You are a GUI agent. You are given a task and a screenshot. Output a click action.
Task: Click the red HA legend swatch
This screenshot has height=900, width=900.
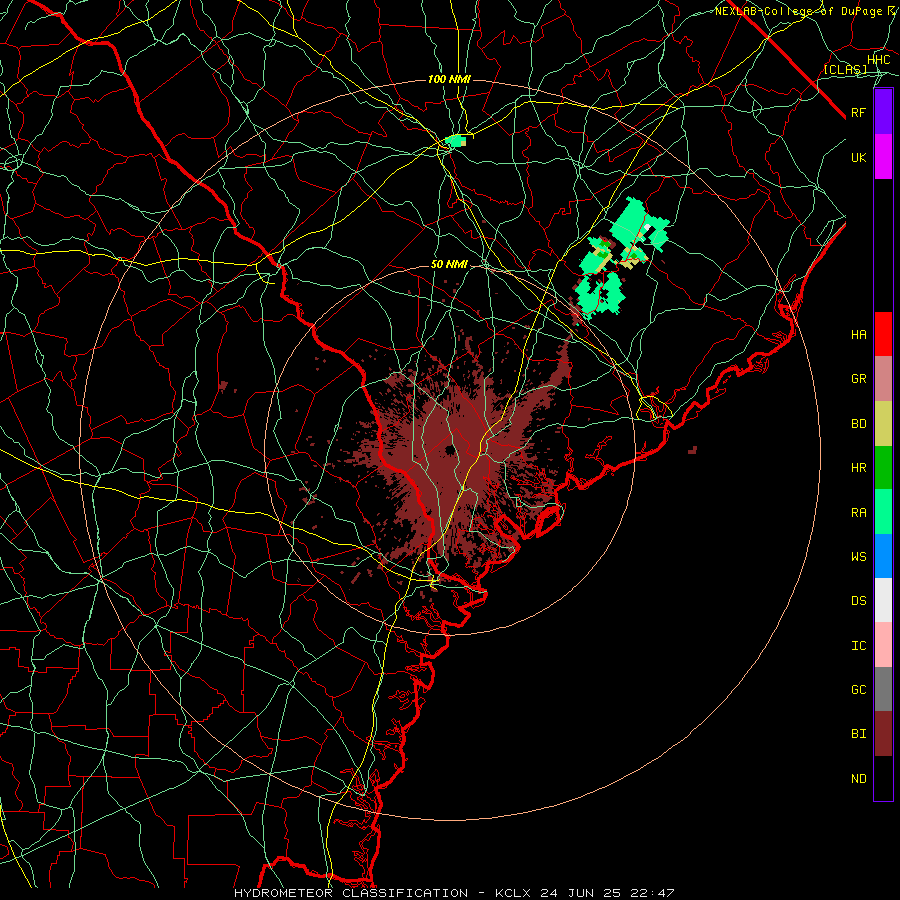point(883,334)
